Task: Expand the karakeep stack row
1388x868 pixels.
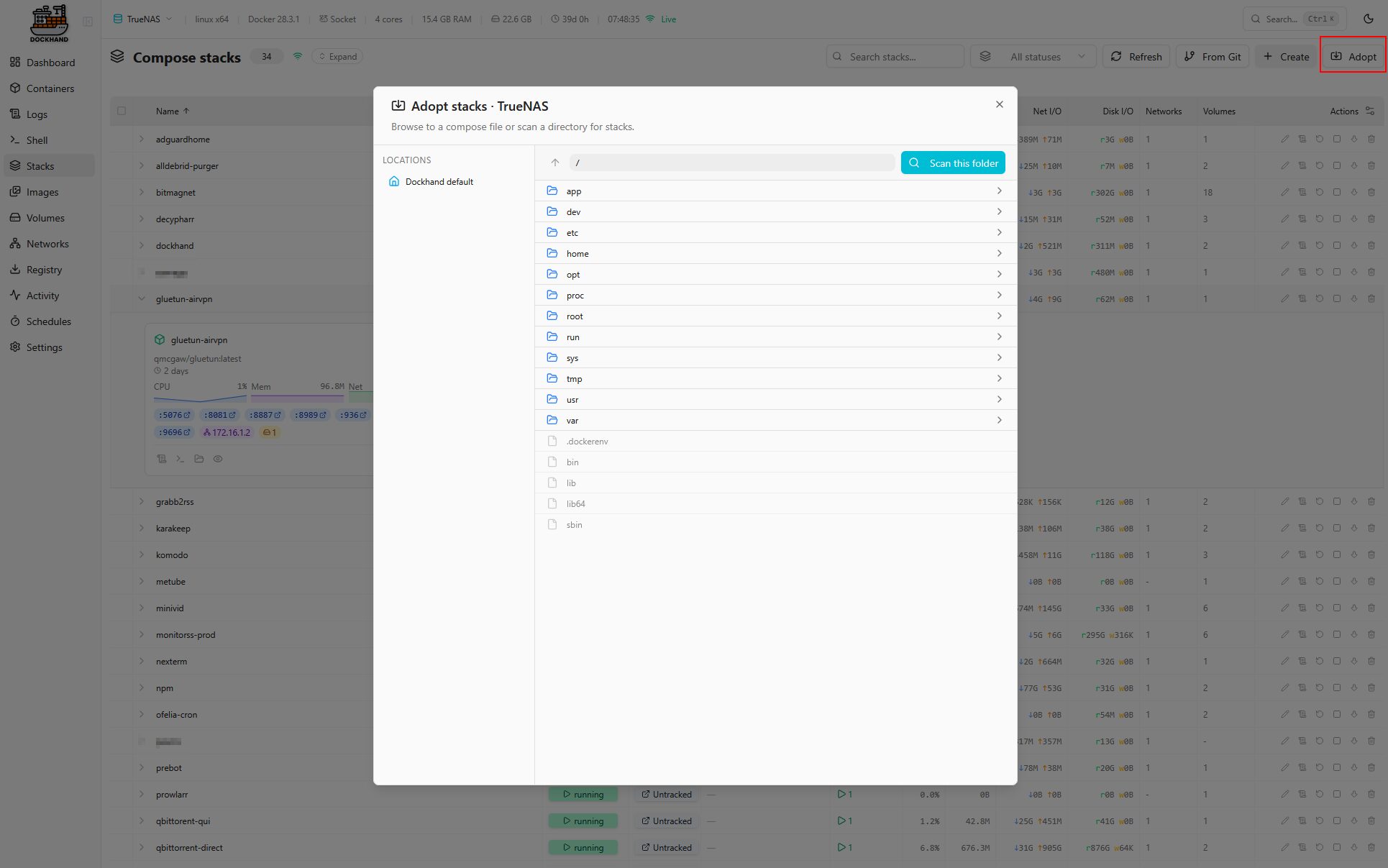Action: [141, 528]
